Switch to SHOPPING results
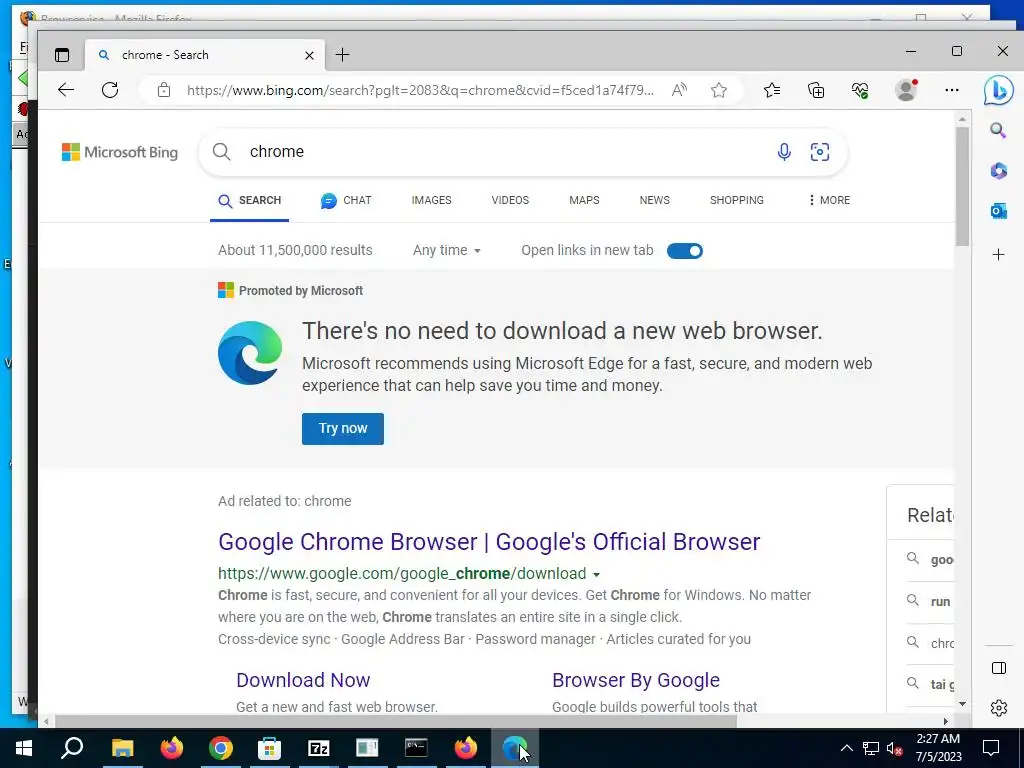 point(737,200)
